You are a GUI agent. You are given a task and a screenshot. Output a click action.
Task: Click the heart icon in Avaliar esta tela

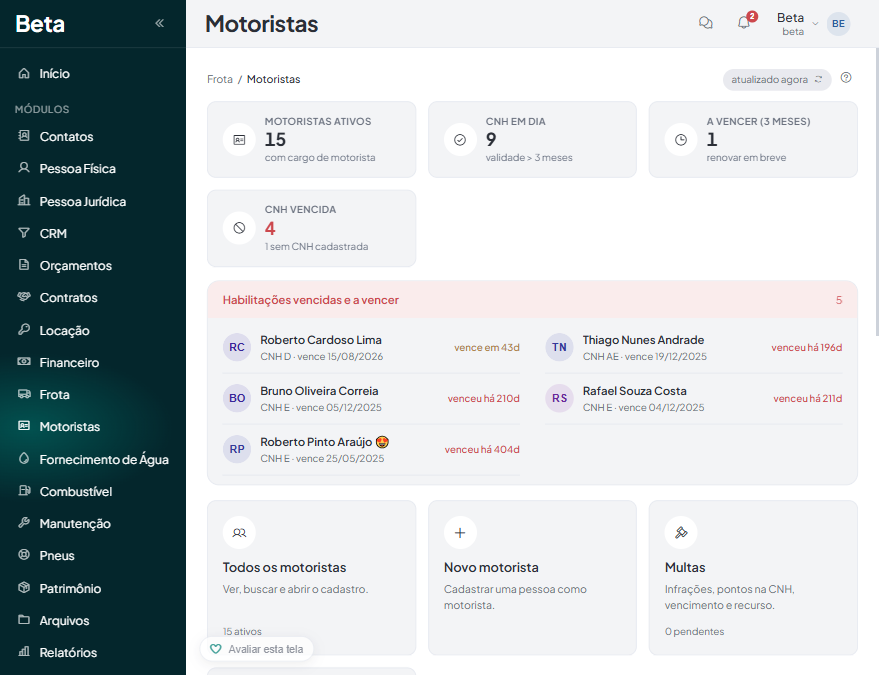[215, 649]
